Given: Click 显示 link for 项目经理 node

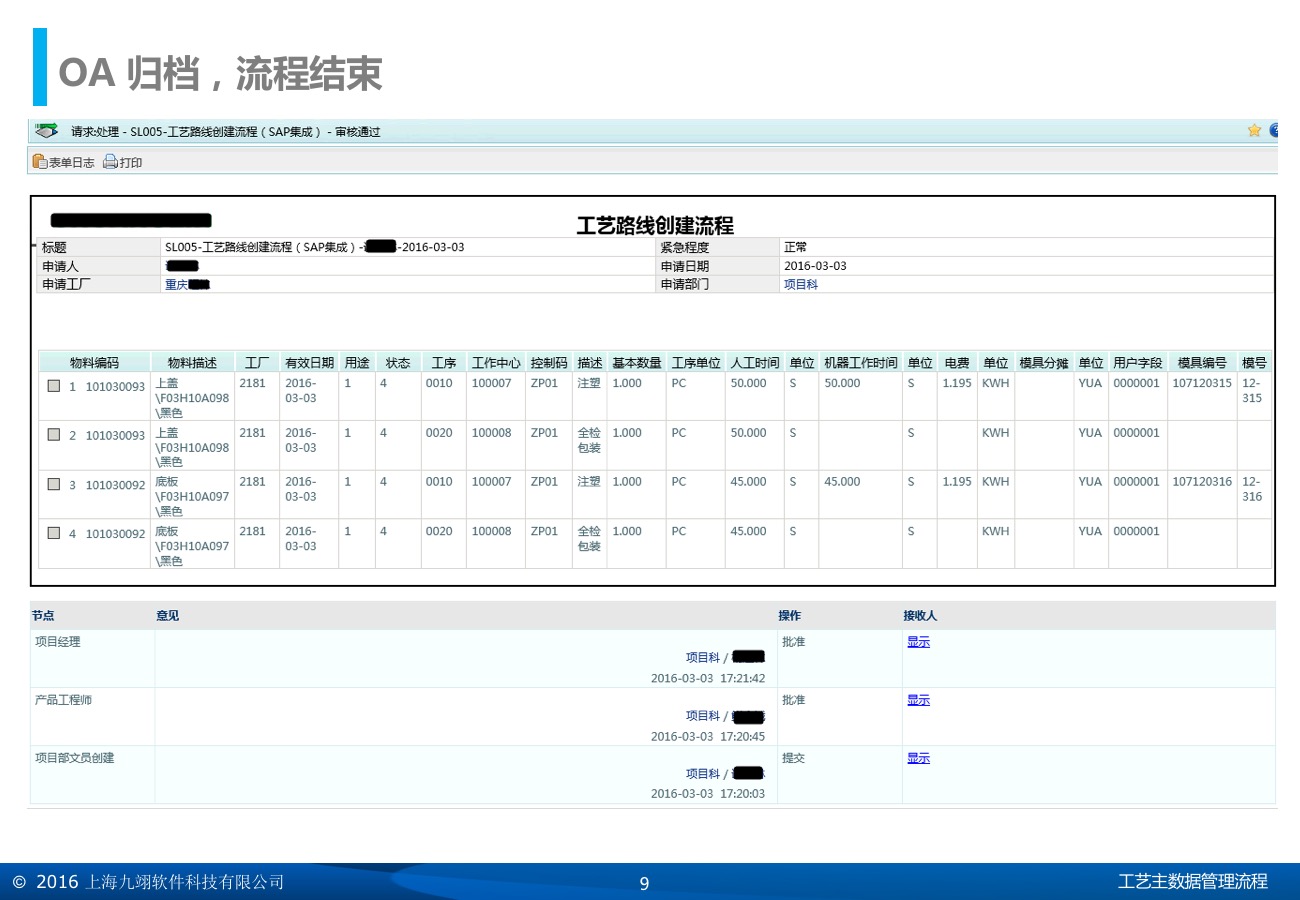Looking at the screenshot, I should pyautogui.click(x=918, y=642).
